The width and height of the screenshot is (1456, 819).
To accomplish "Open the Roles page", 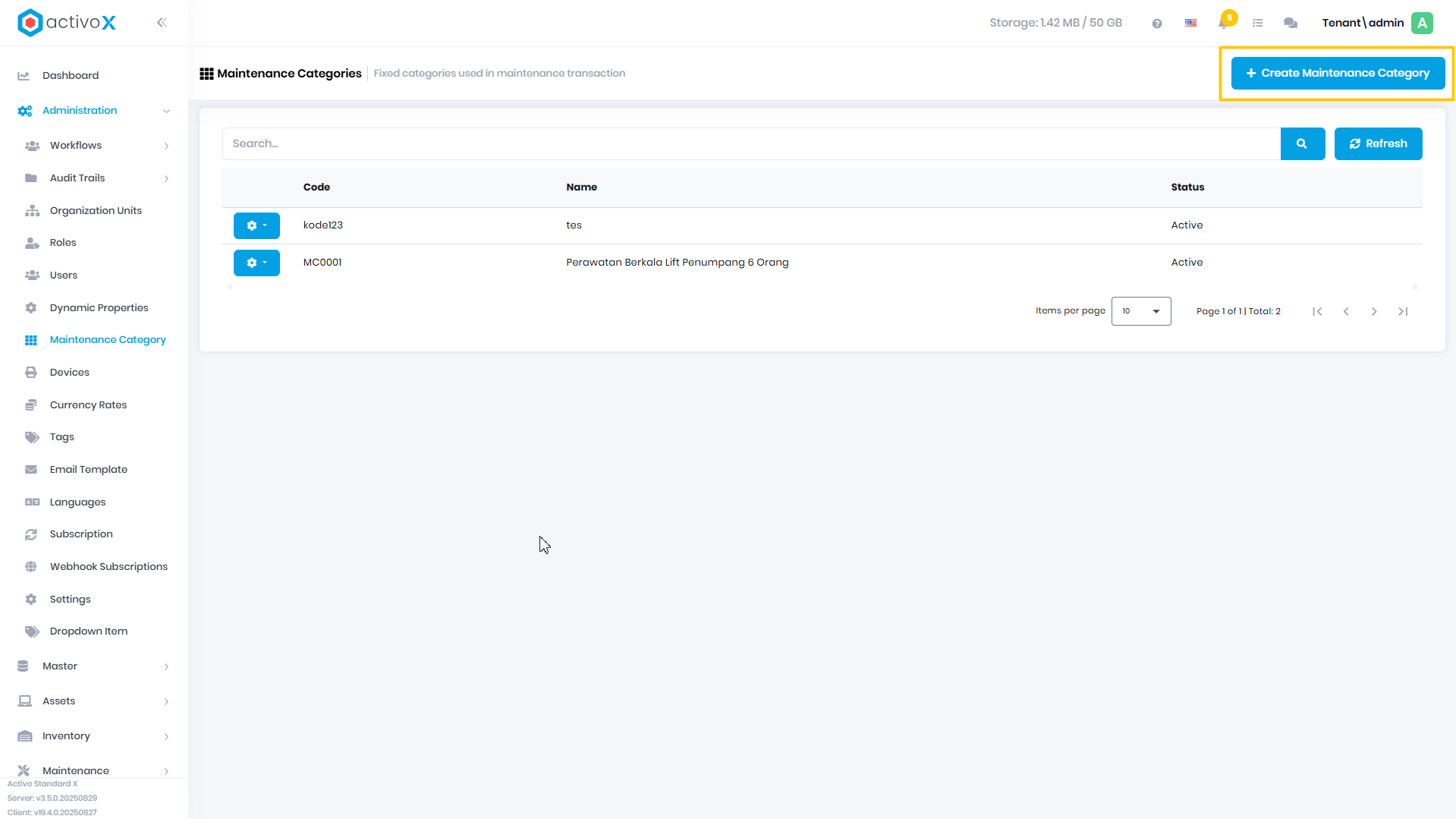I will pyautogui.click(x=63, y=243).
